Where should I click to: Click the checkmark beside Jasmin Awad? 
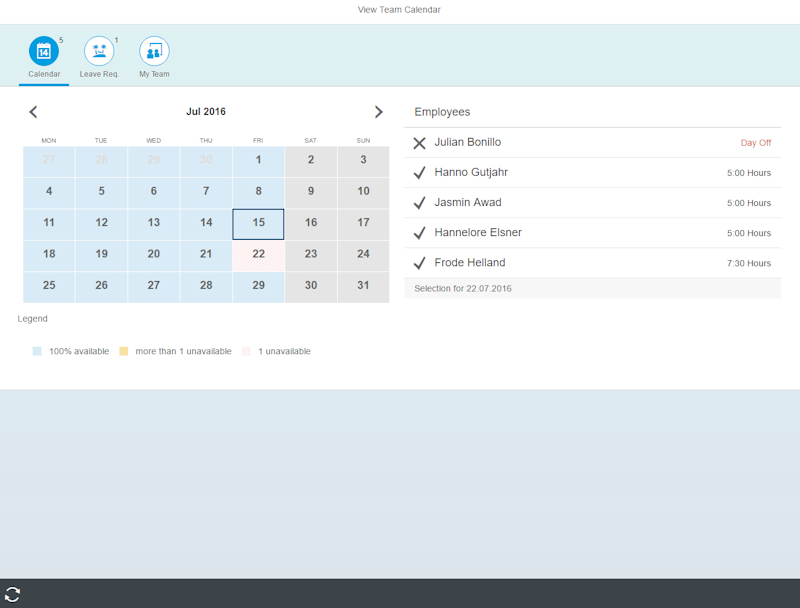419,203
